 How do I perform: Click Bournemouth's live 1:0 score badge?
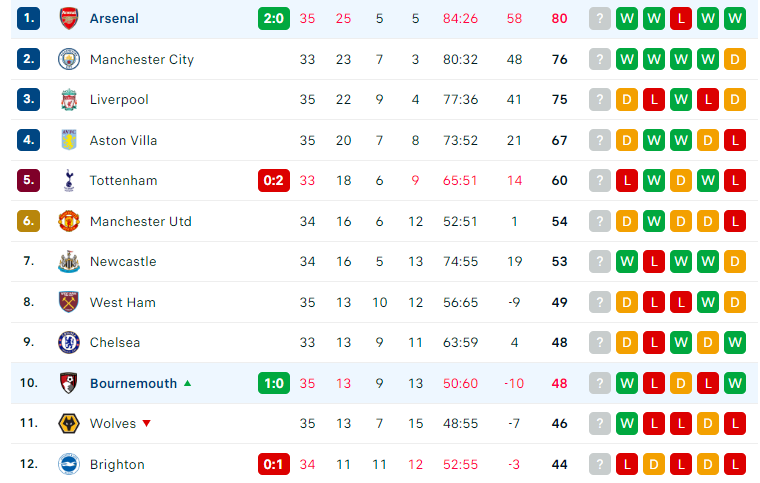274,383
